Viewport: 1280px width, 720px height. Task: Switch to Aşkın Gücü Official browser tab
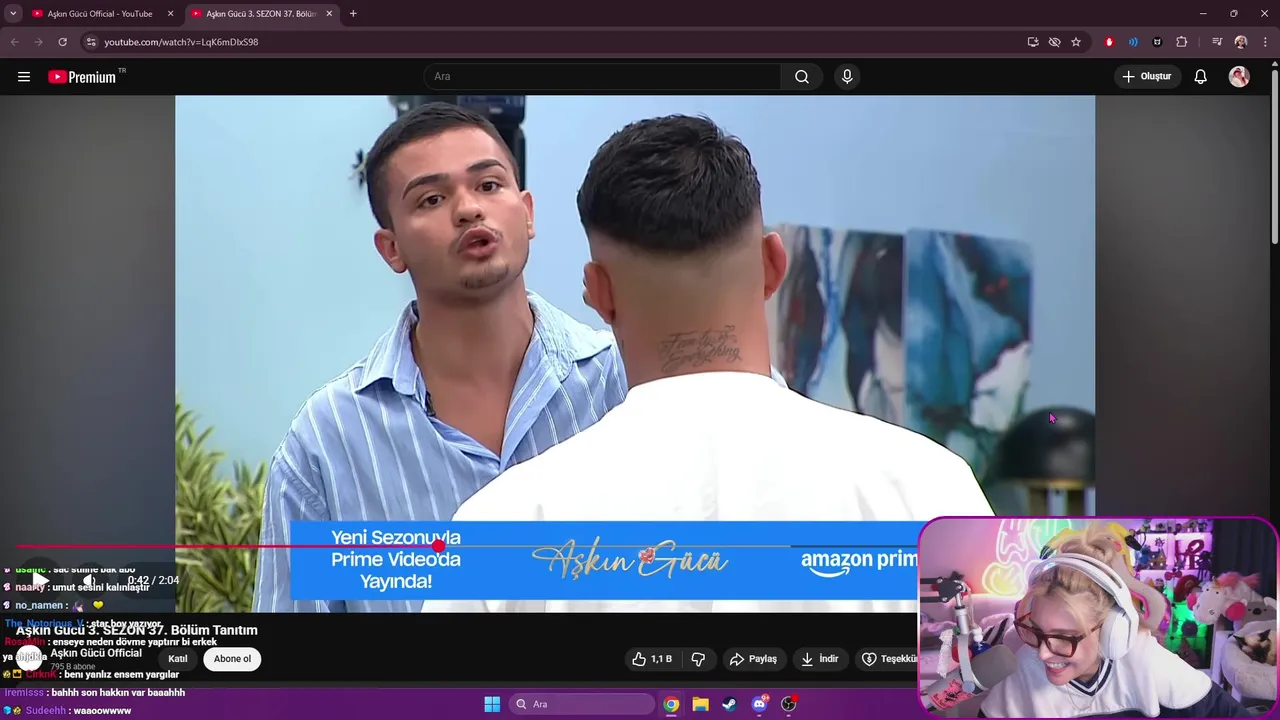(100, 14)
